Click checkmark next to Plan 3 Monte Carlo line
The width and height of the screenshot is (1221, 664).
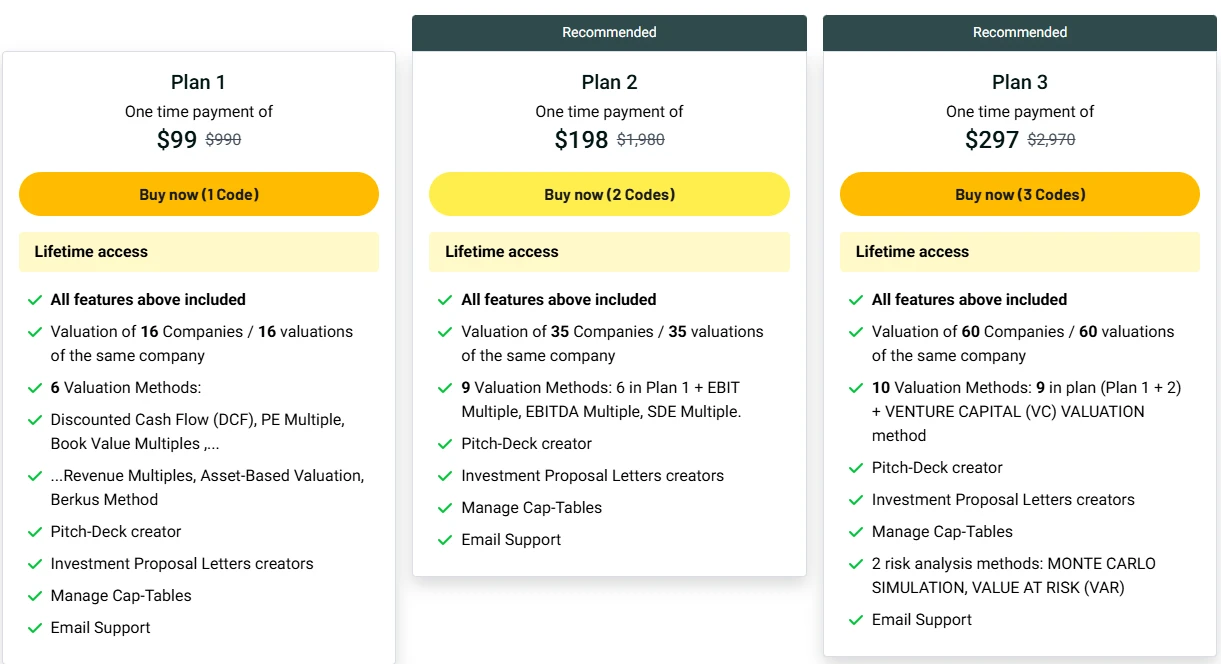tap(855, 564)
